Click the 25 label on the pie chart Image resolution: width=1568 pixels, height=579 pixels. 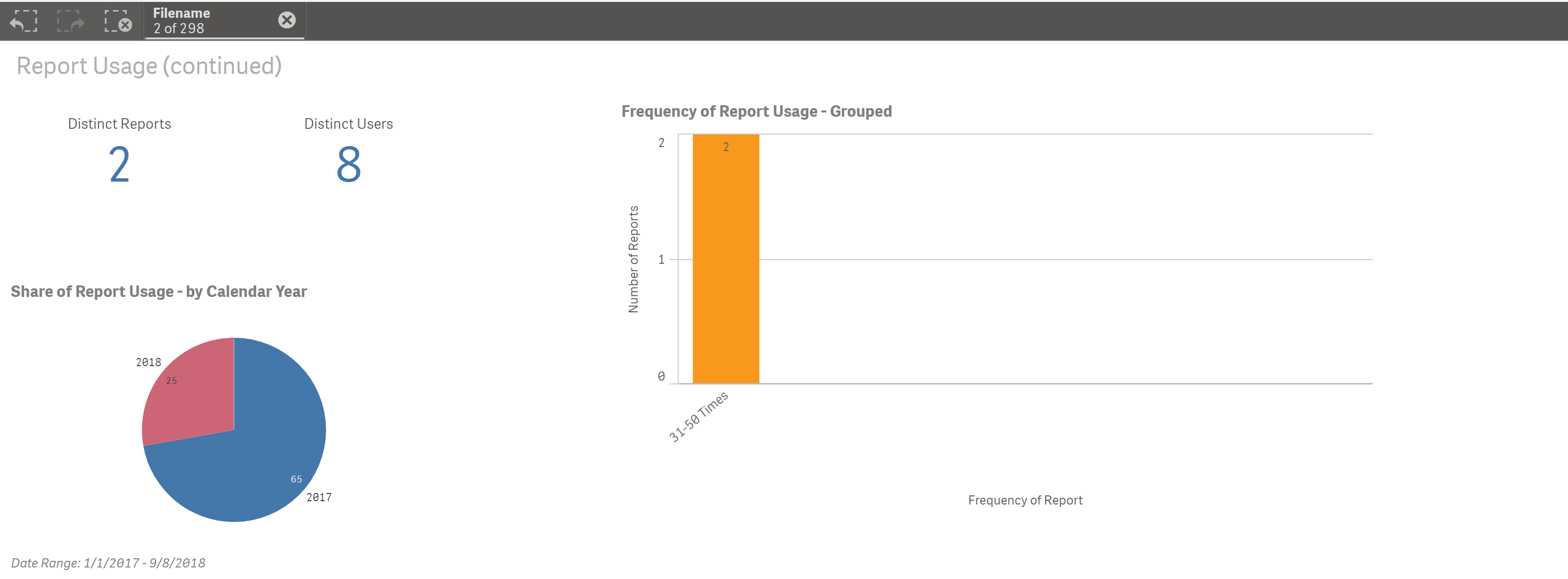(x=171, y=380)
